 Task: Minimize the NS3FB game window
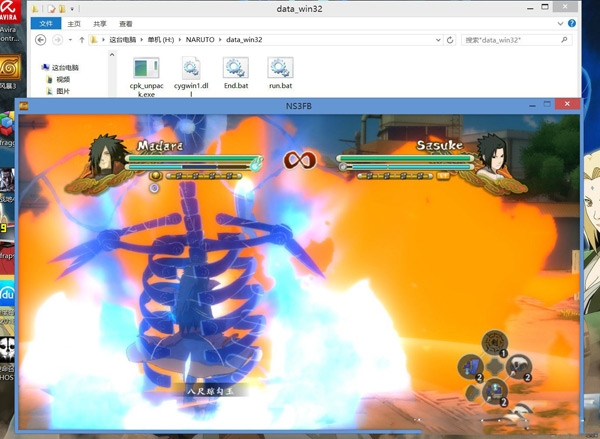[x=532, y=105]
